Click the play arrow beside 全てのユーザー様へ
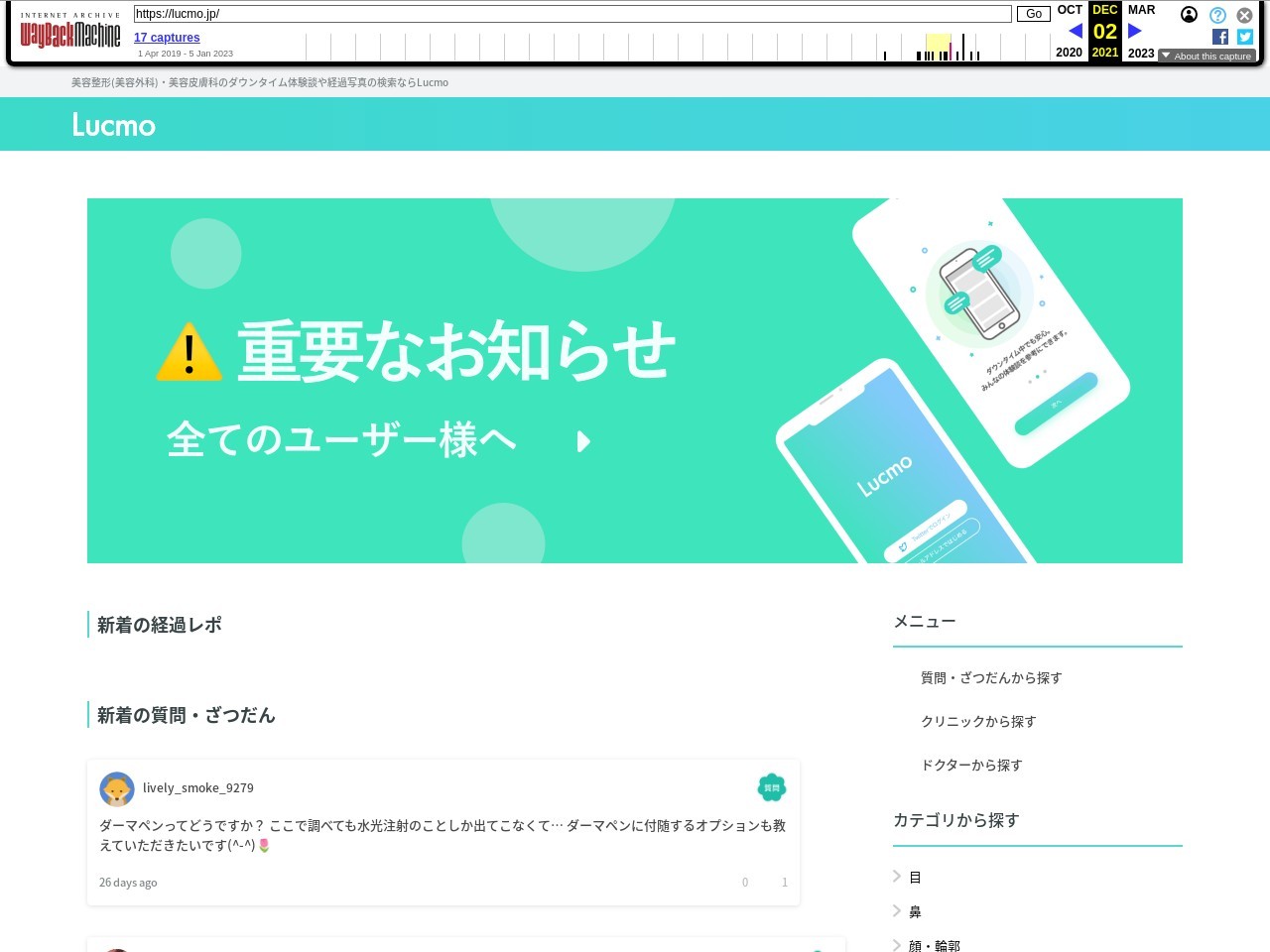This screenshot has height=952, width=1270. (584, 441)
